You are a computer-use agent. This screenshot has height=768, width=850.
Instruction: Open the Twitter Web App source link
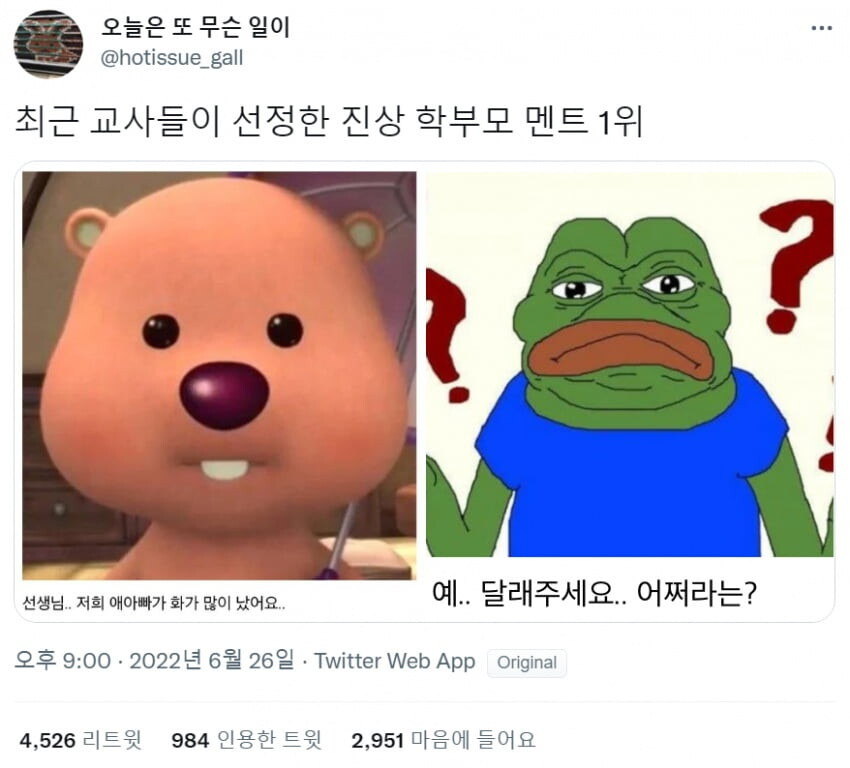coord(395,661)
